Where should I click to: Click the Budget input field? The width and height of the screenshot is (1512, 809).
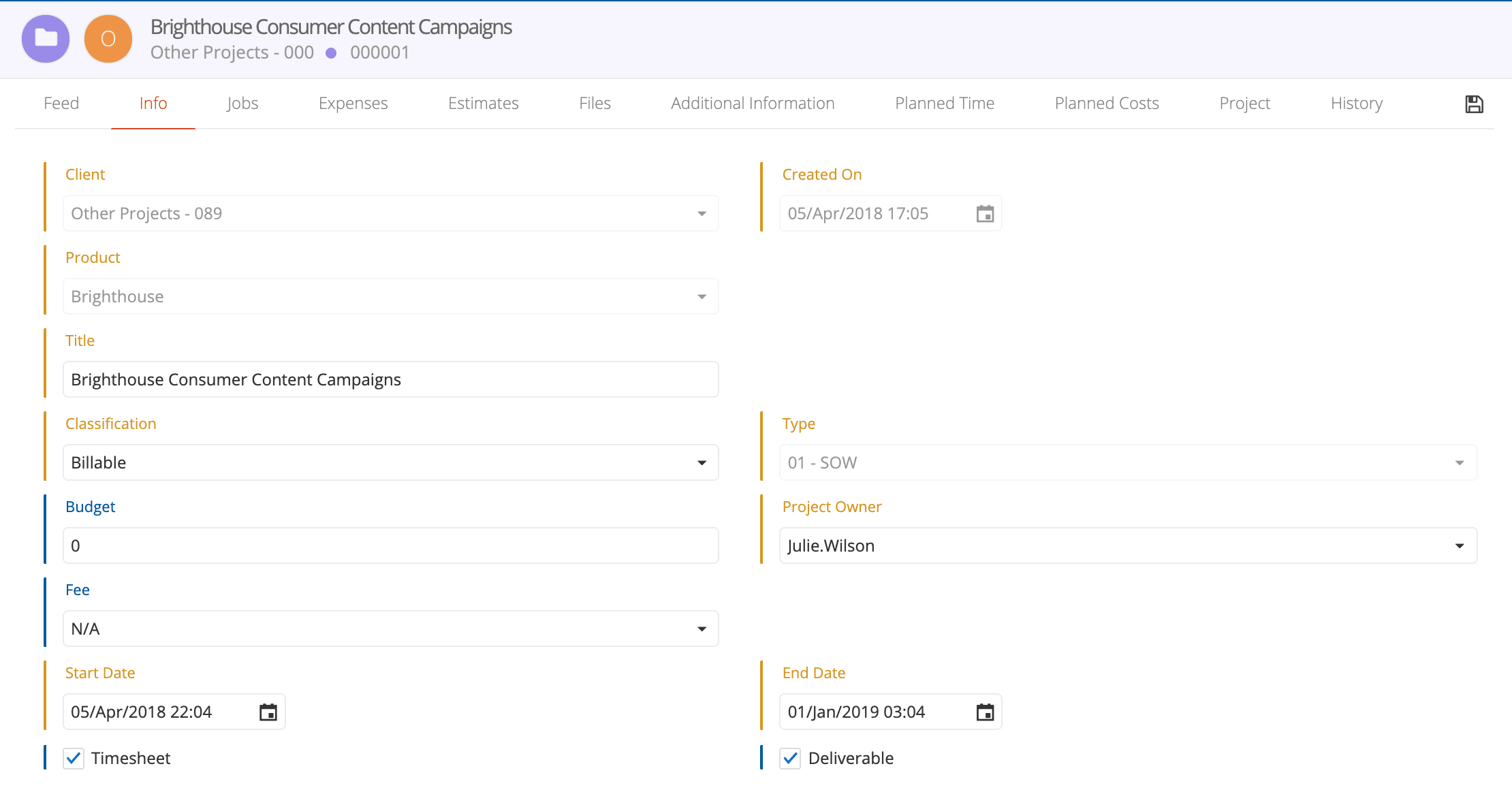point(390,546)
